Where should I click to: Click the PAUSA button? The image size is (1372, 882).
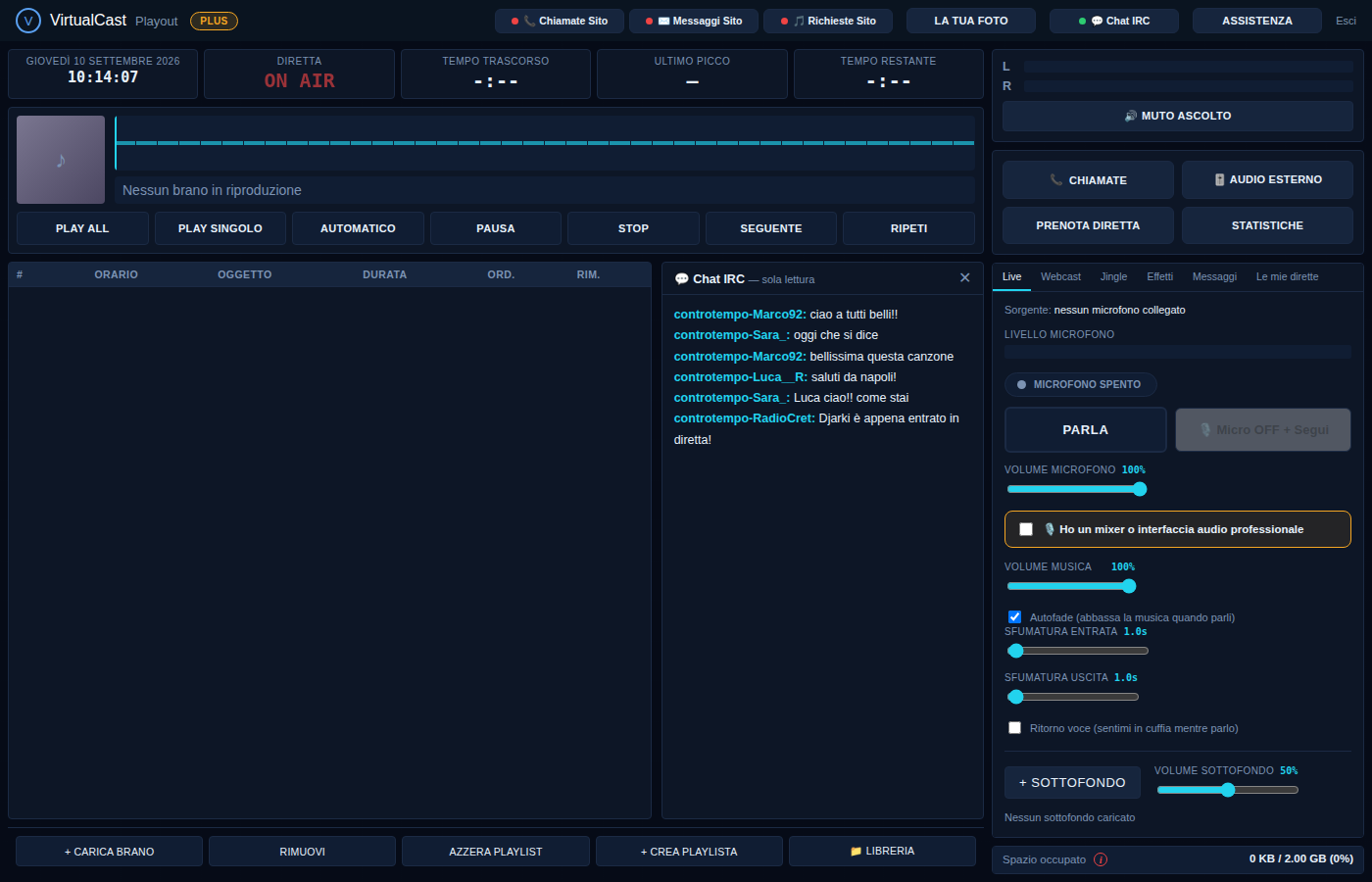[x=496, y=228]
